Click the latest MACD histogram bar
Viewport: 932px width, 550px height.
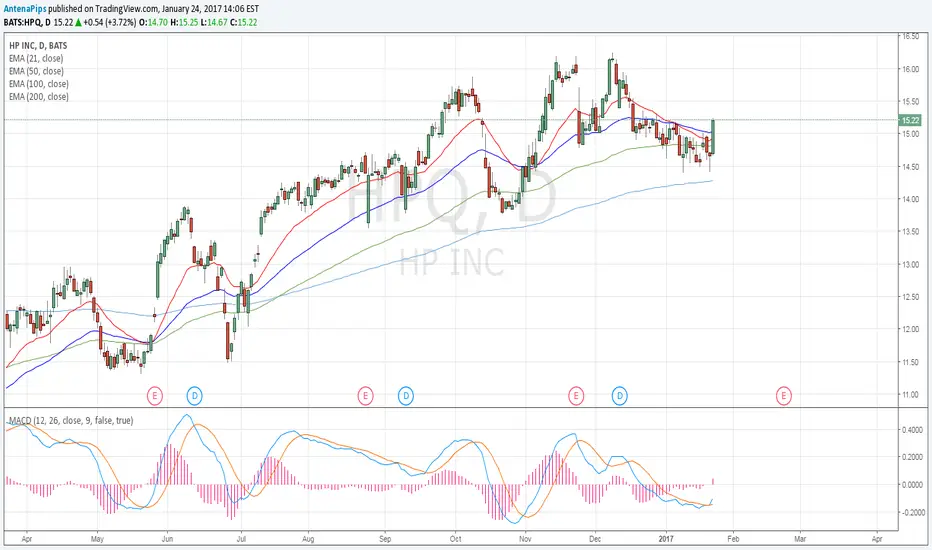[713, 482]
